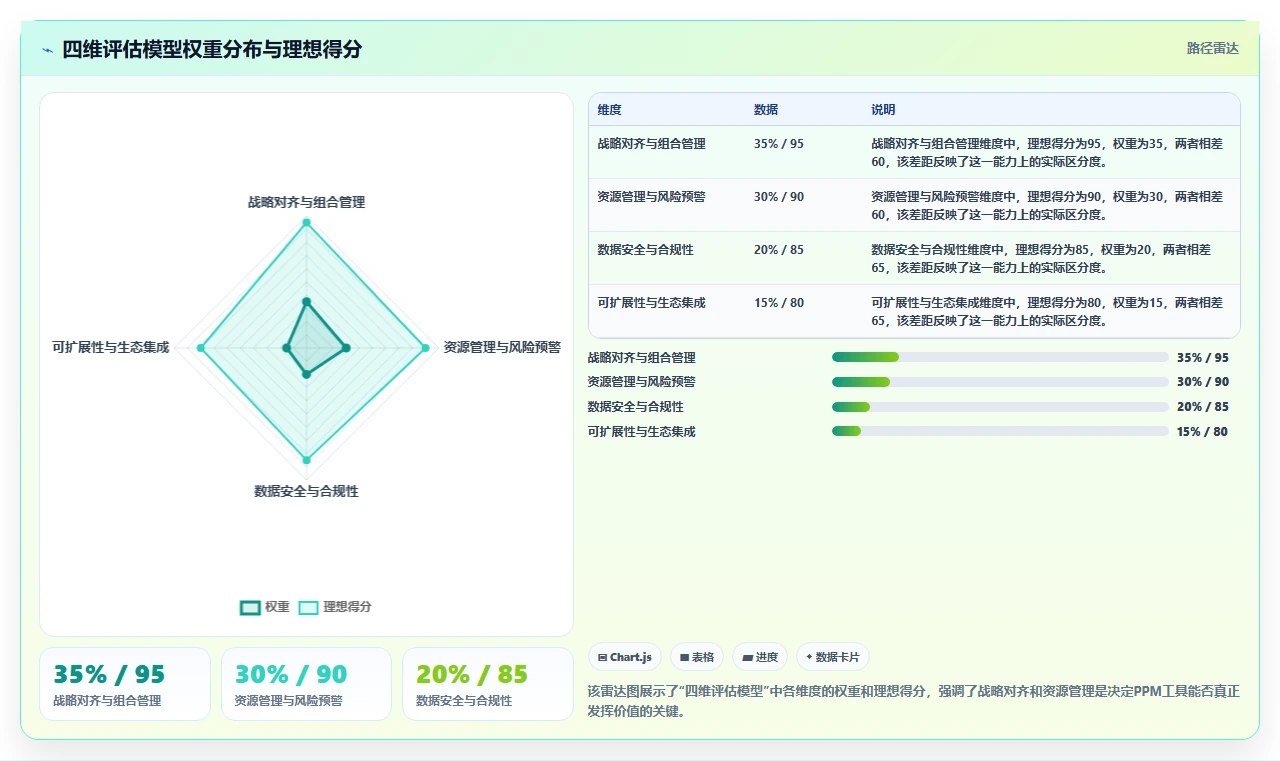Screen dimensions: 1280x761
Task: Select table row 战略对齐与组合管理
Action: click(x=914, y=152)
